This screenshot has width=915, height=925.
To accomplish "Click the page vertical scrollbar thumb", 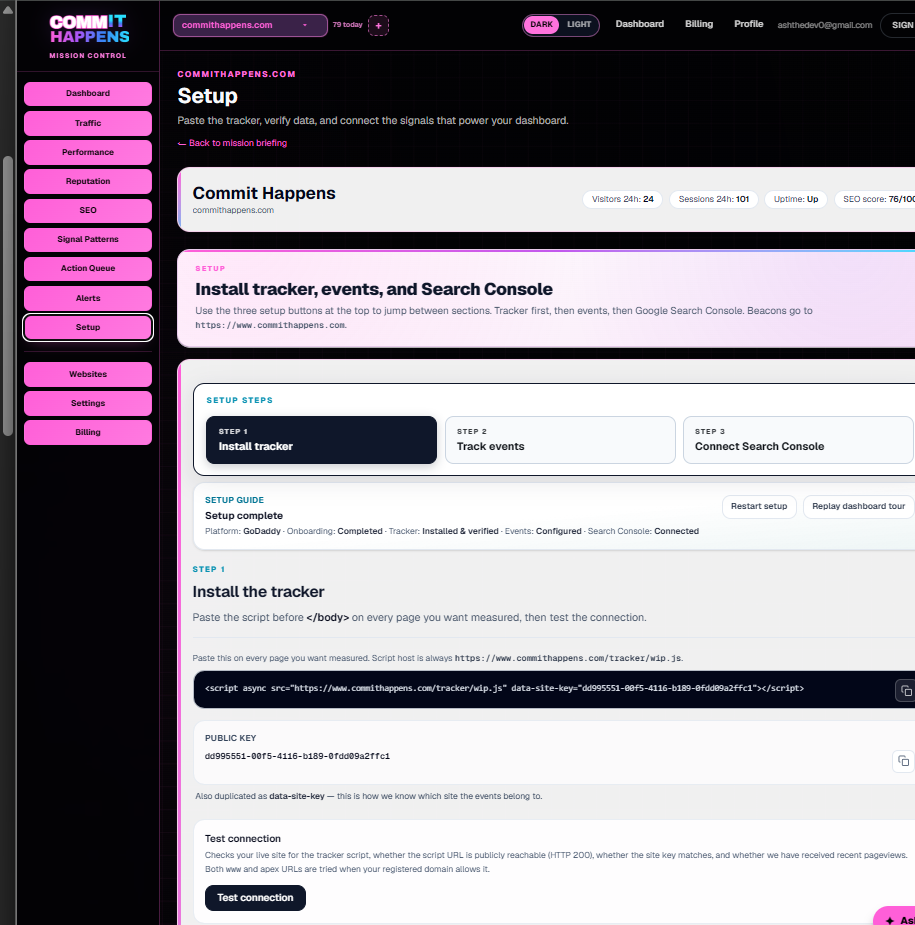I will pyautogui.click(x=8, y=295).
